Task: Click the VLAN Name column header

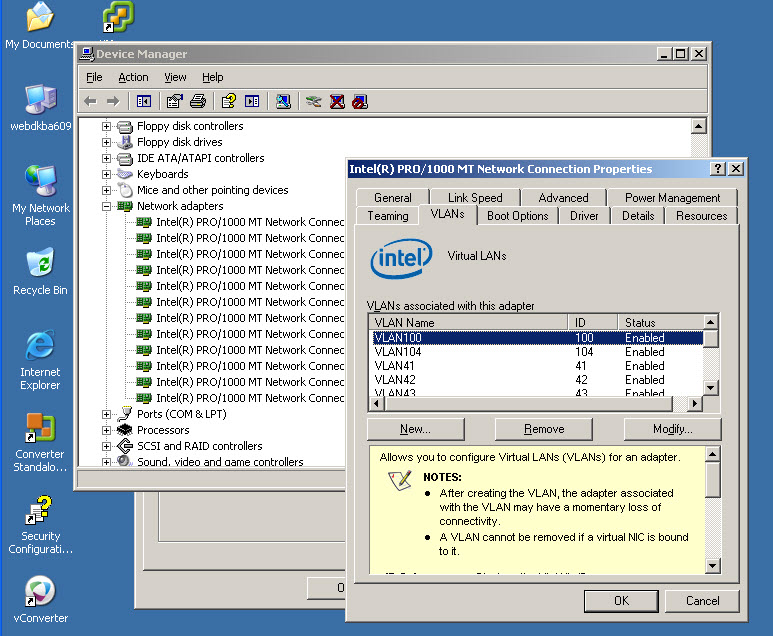Action: point(468,322)
